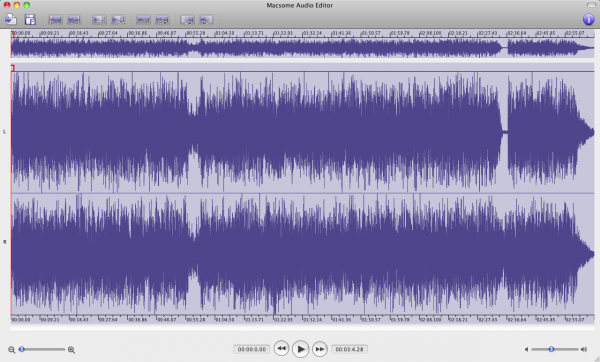Click the horizontal scrollbar below the waveform
The width and height of the screenshot is (600, 362).
(x=302, y=328)
